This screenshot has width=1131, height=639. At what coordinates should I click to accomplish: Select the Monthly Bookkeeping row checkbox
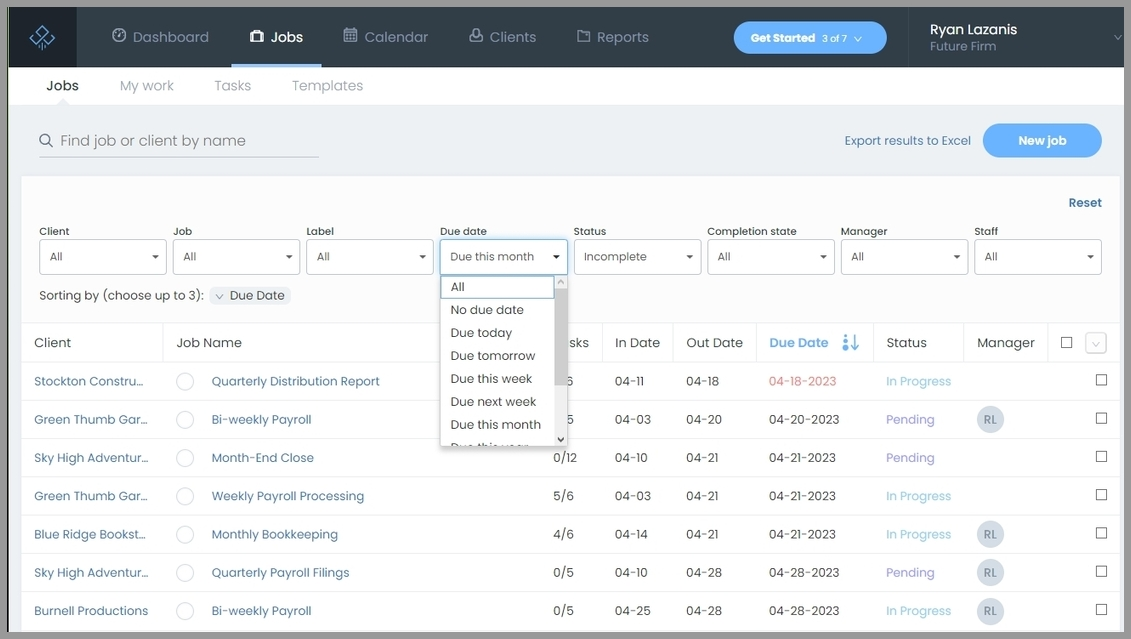click(x=1101, y=533)
